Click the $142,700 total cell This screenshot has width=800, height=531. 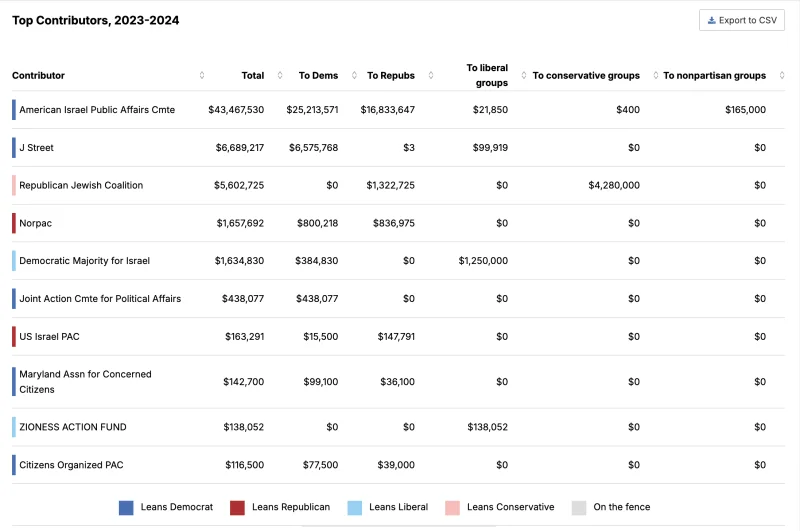[x=244, y=382]
